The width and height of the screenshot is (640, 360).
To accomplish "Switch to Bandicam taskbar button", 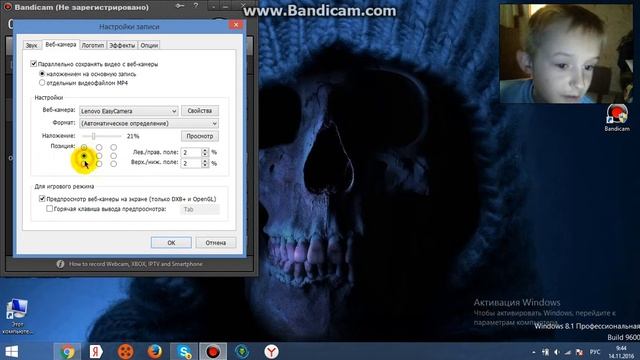I will tap(213, 351).
